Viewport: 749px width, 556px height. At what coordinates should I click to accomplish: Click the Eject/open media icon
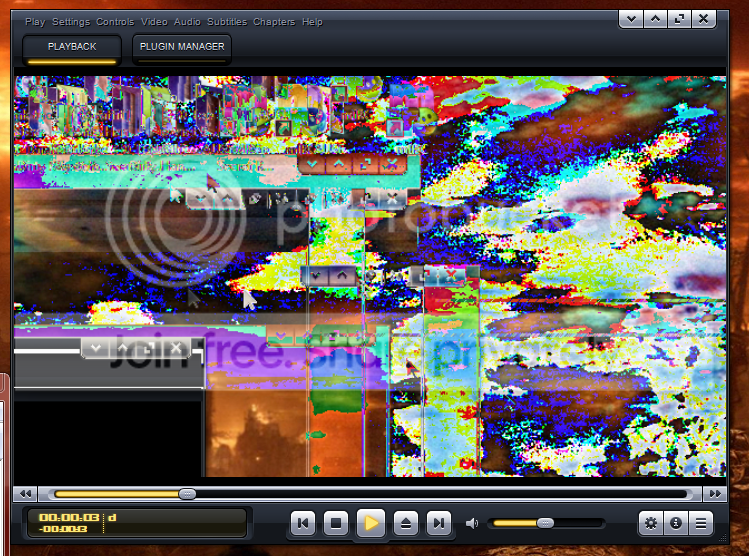[406, 523]
